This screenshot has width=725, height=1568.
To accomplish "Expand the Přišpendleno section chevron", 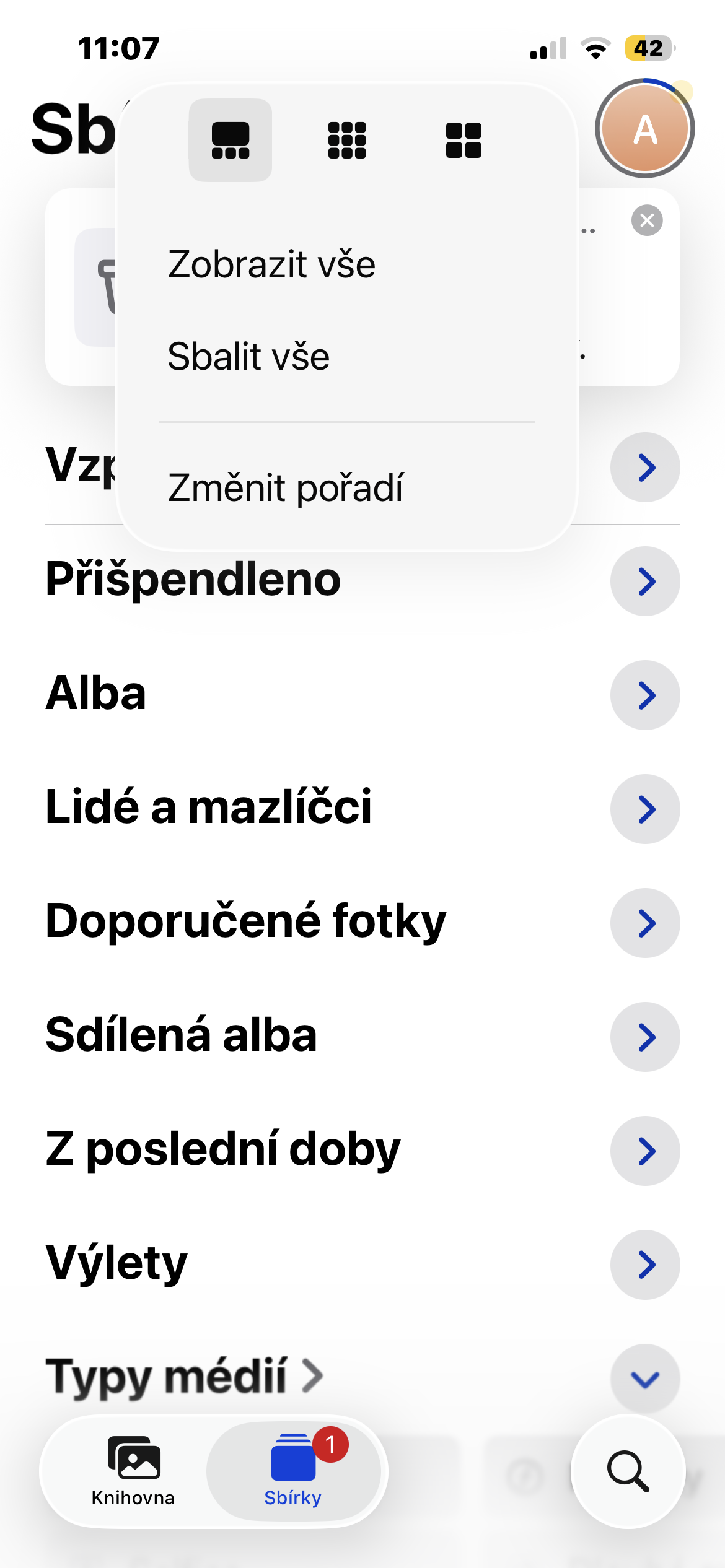I will coord(645,581).
